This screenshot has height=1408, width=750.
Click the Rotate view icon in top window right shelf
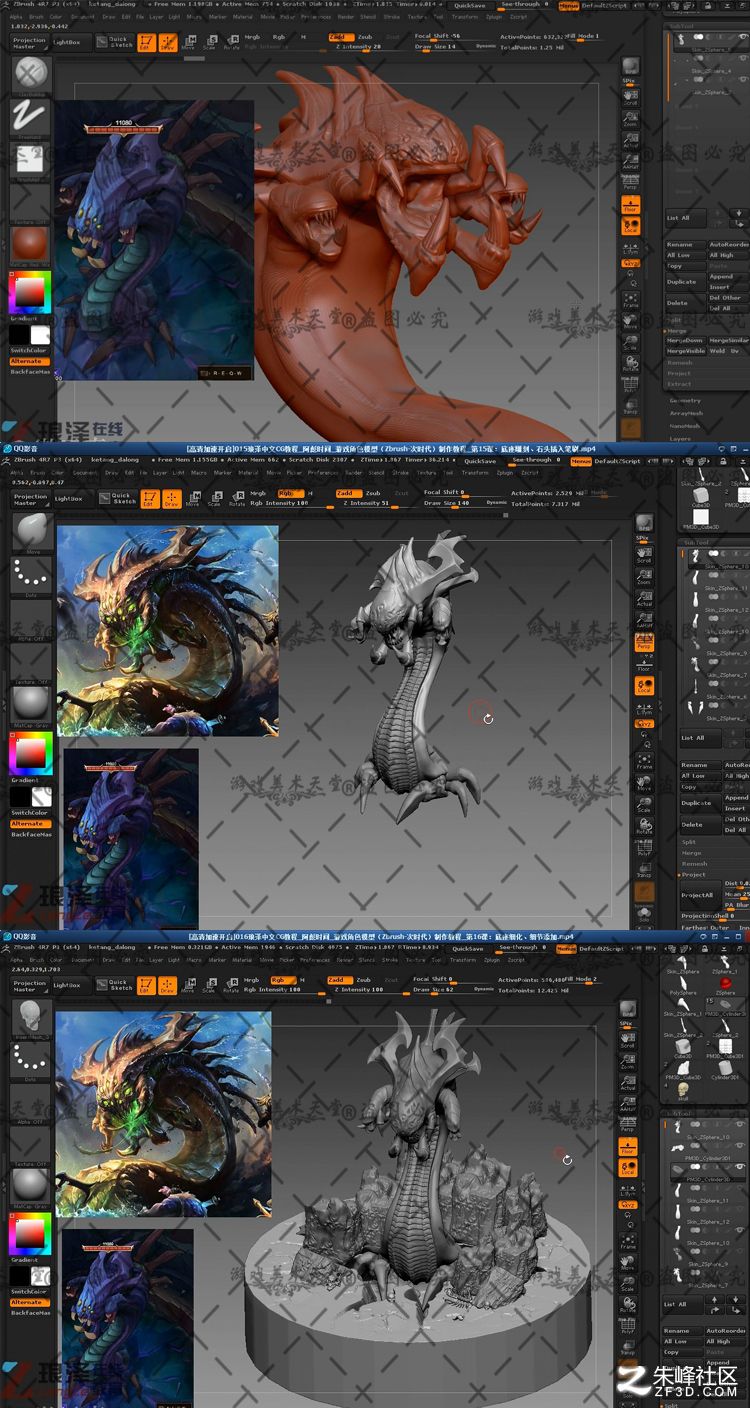coord(630,362)
